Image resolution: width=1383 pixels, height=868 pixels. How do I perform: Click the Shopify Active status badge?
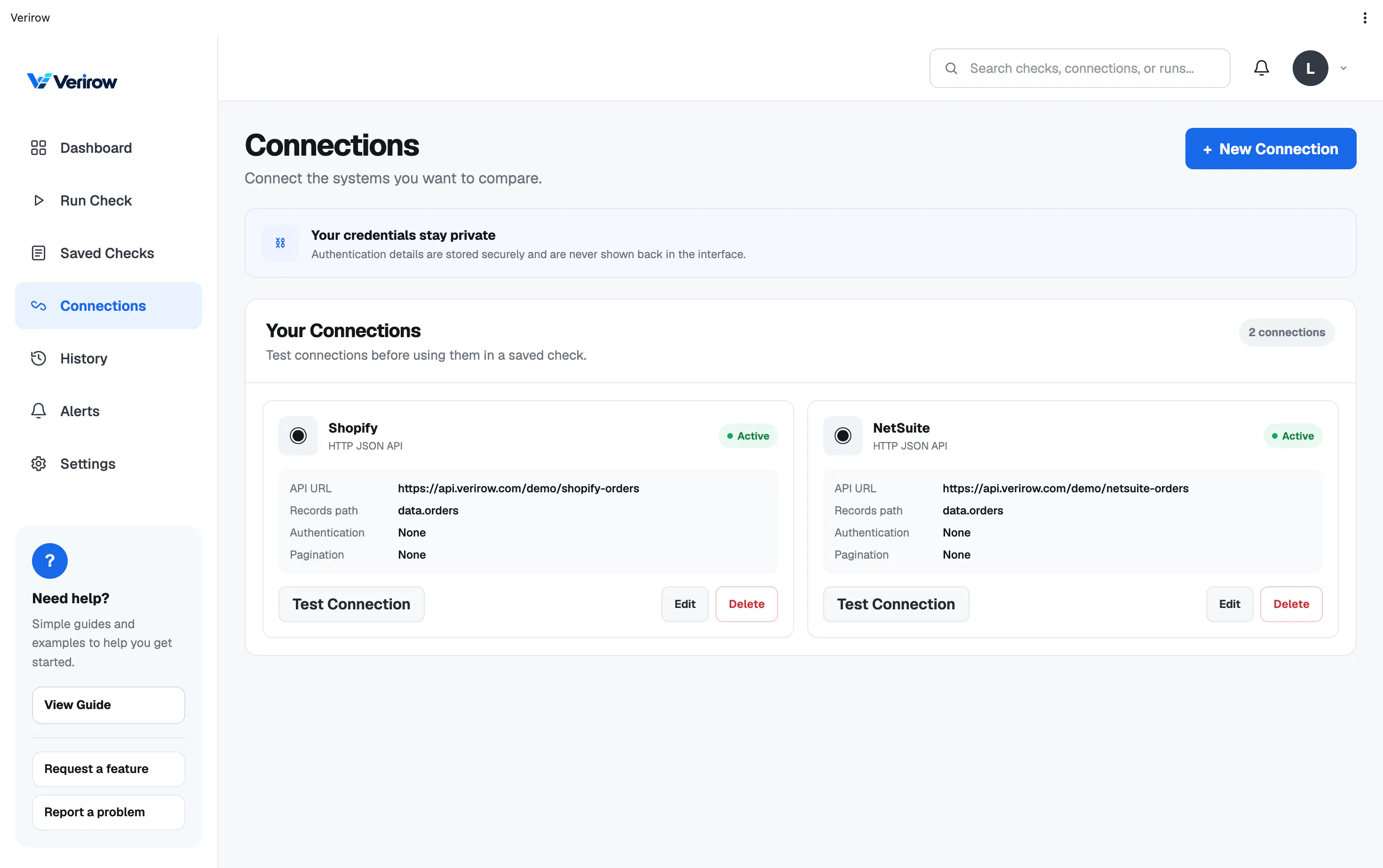point(748,436)
